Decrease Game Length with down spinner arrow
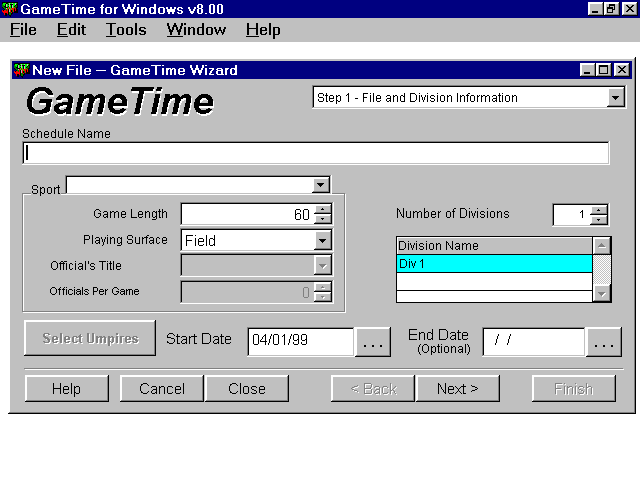 [323, 219]
